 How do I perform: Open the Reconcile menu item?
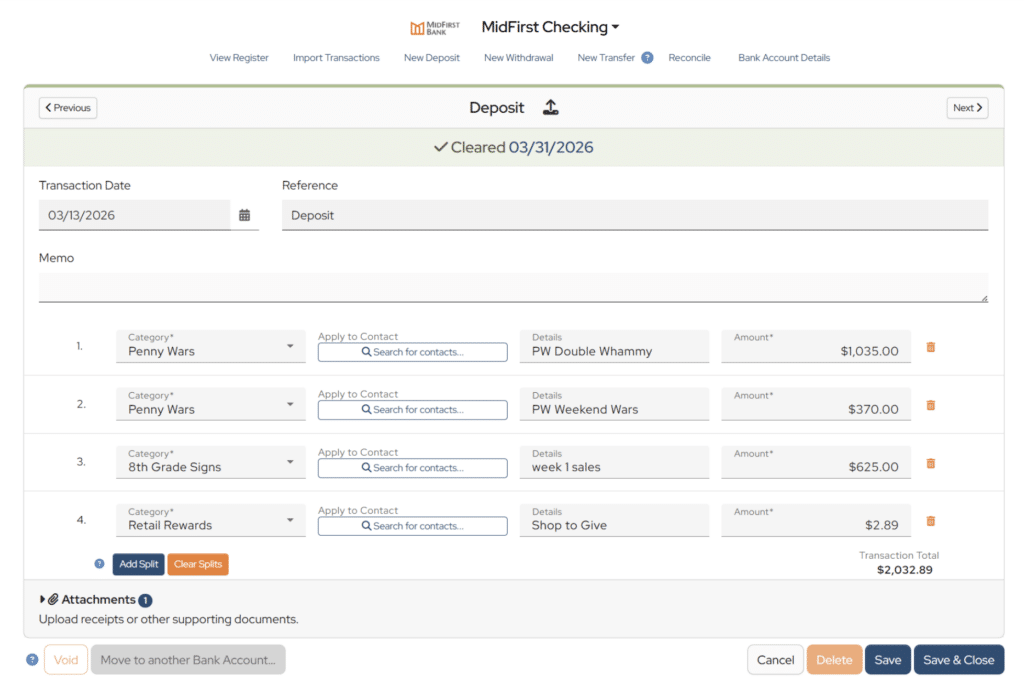[689, 57]
